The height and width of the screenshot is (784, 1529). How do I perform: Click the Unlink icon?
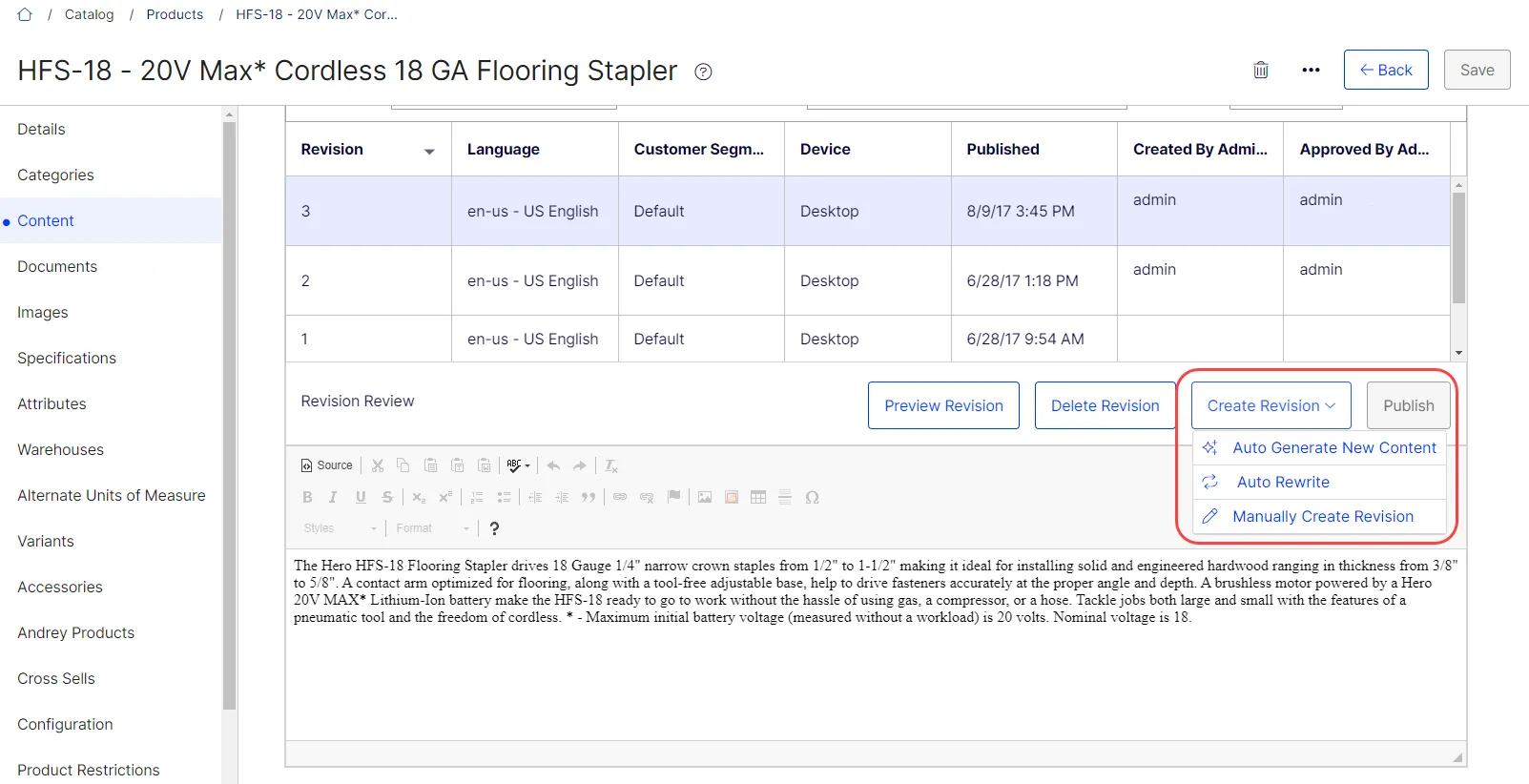click(x=647, y=497)
